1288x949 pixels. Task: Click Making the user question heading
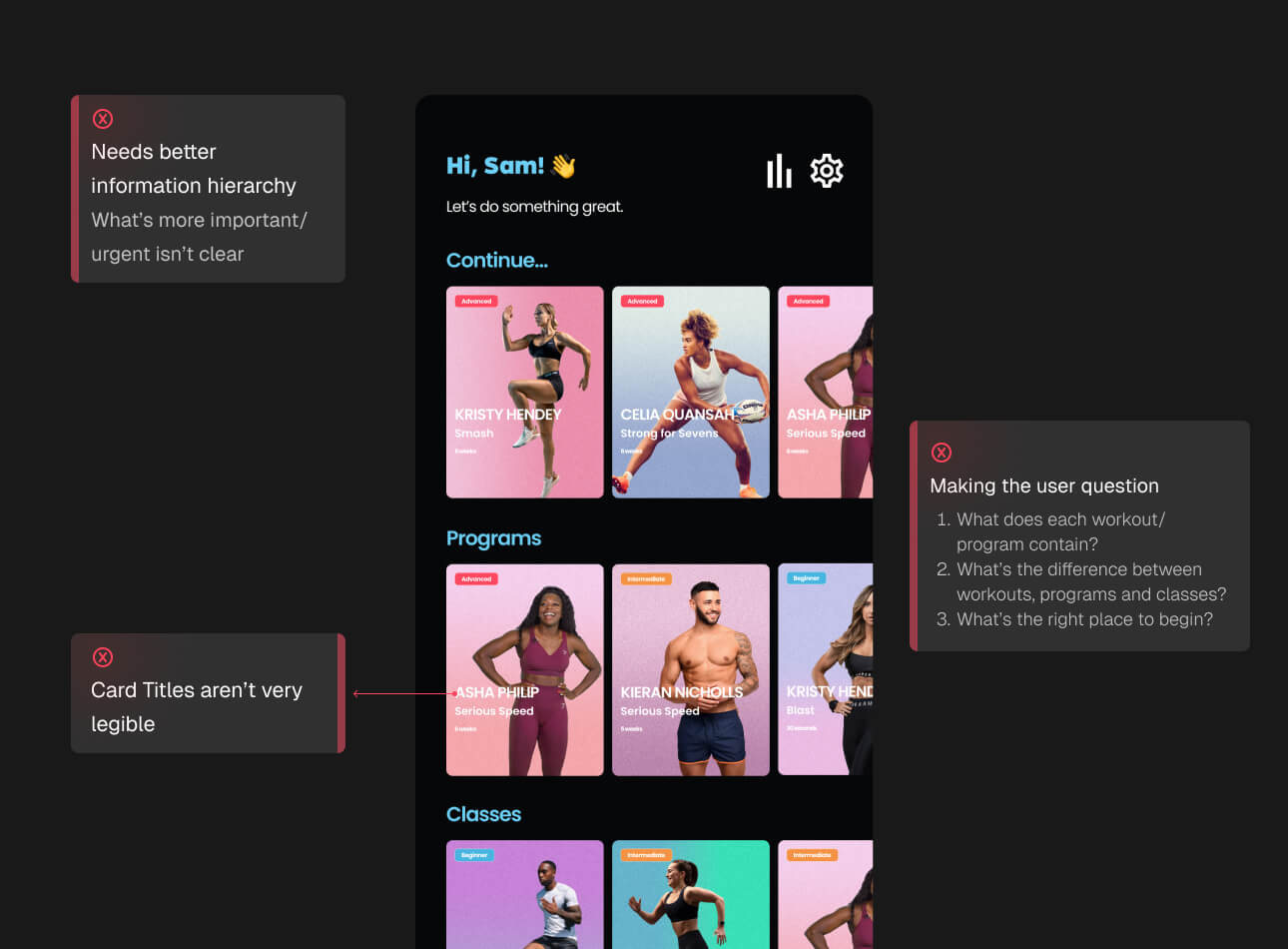[1044, 486]
